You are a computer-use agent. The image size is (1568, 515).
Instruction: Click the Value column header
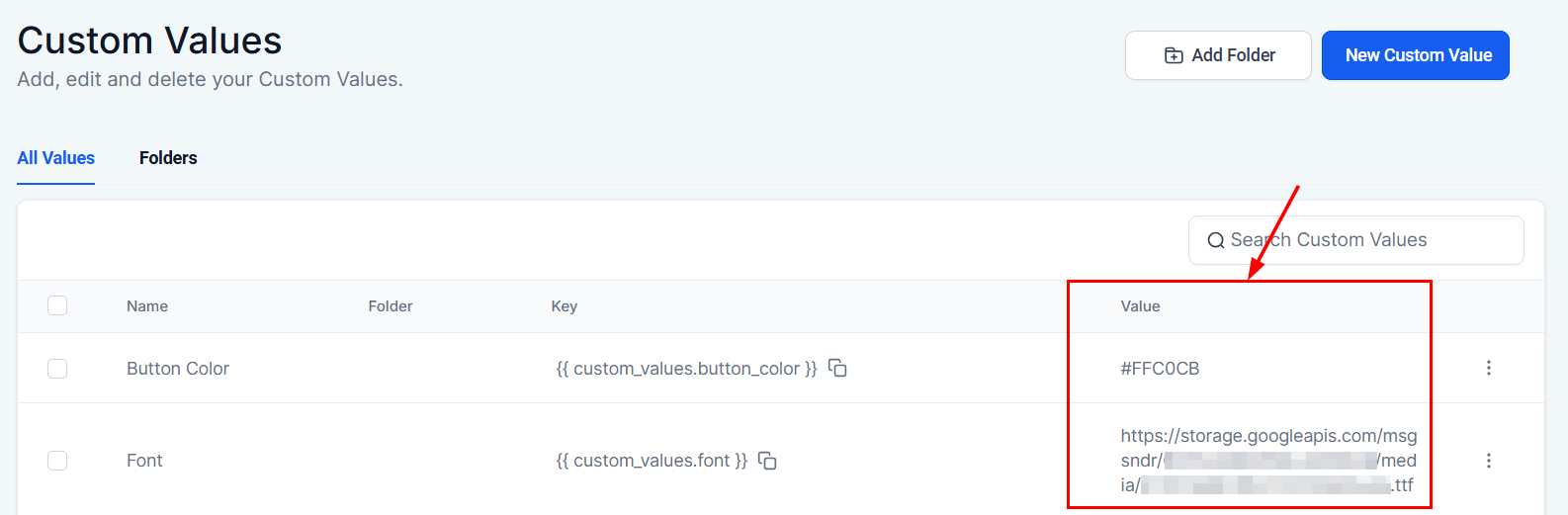(1140, 306)
